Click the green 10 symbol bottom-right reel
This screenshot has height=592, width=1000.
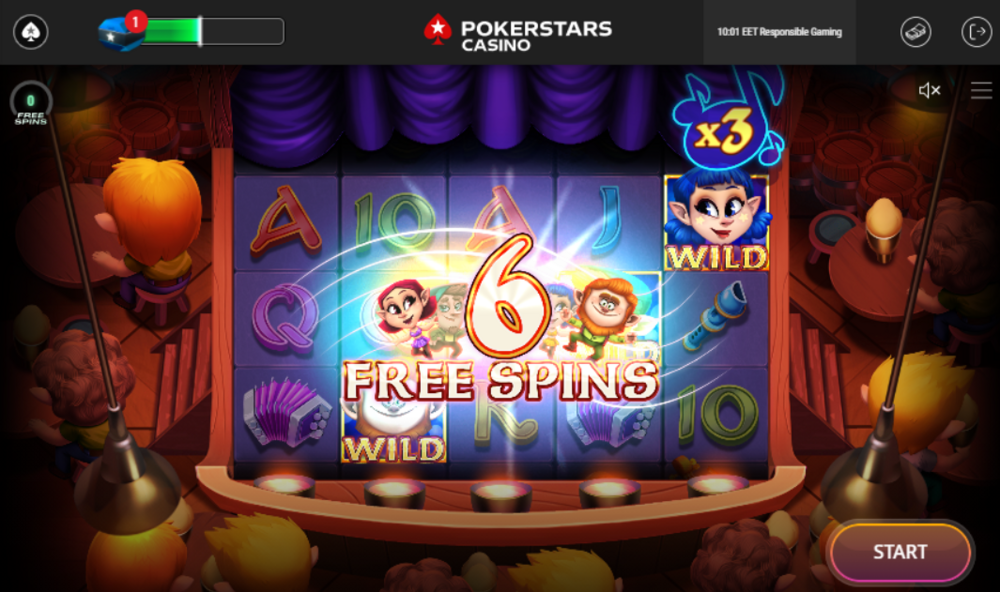tap(717, 415)
